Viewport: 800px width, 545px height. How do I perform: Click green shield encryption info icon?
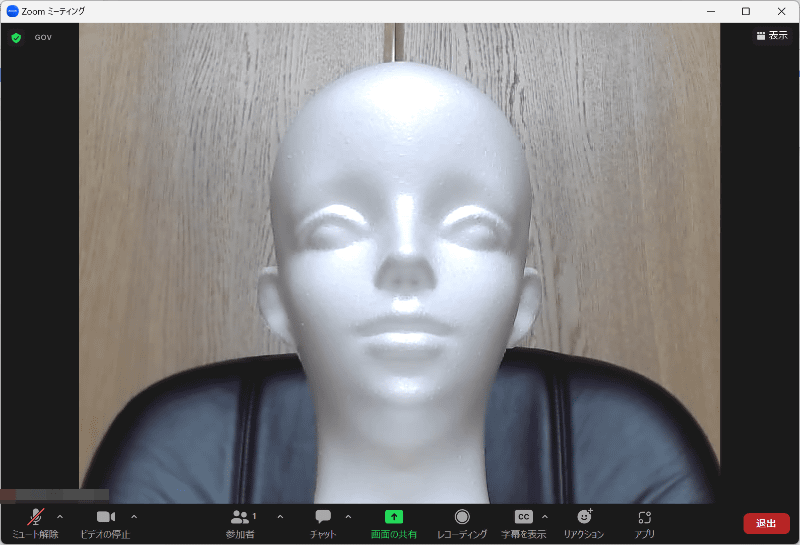pos(16,38)
